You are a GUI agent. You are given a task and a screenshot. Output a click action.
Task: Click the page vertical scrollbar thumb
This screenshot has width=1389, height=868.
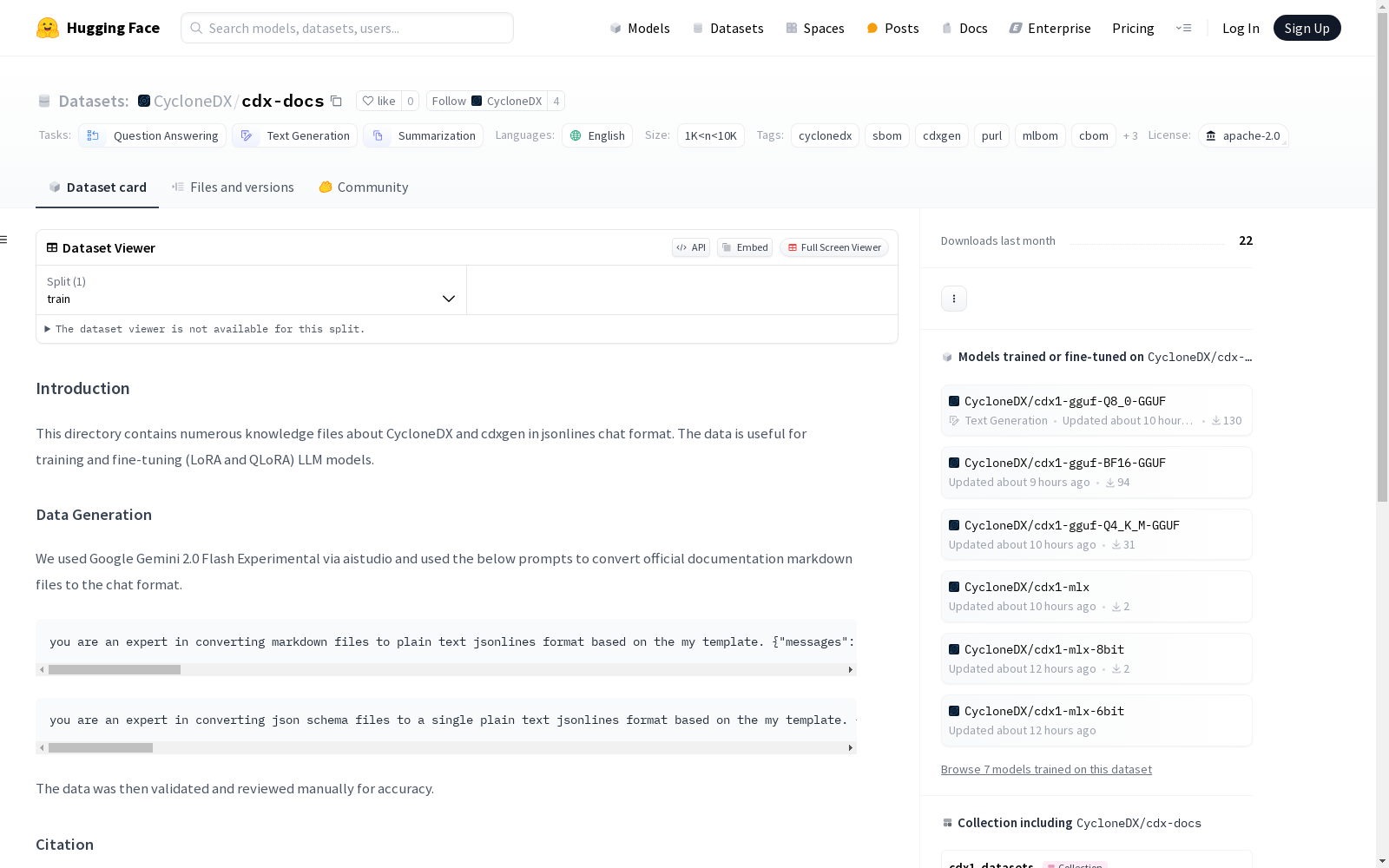(x=1382, y=257)
